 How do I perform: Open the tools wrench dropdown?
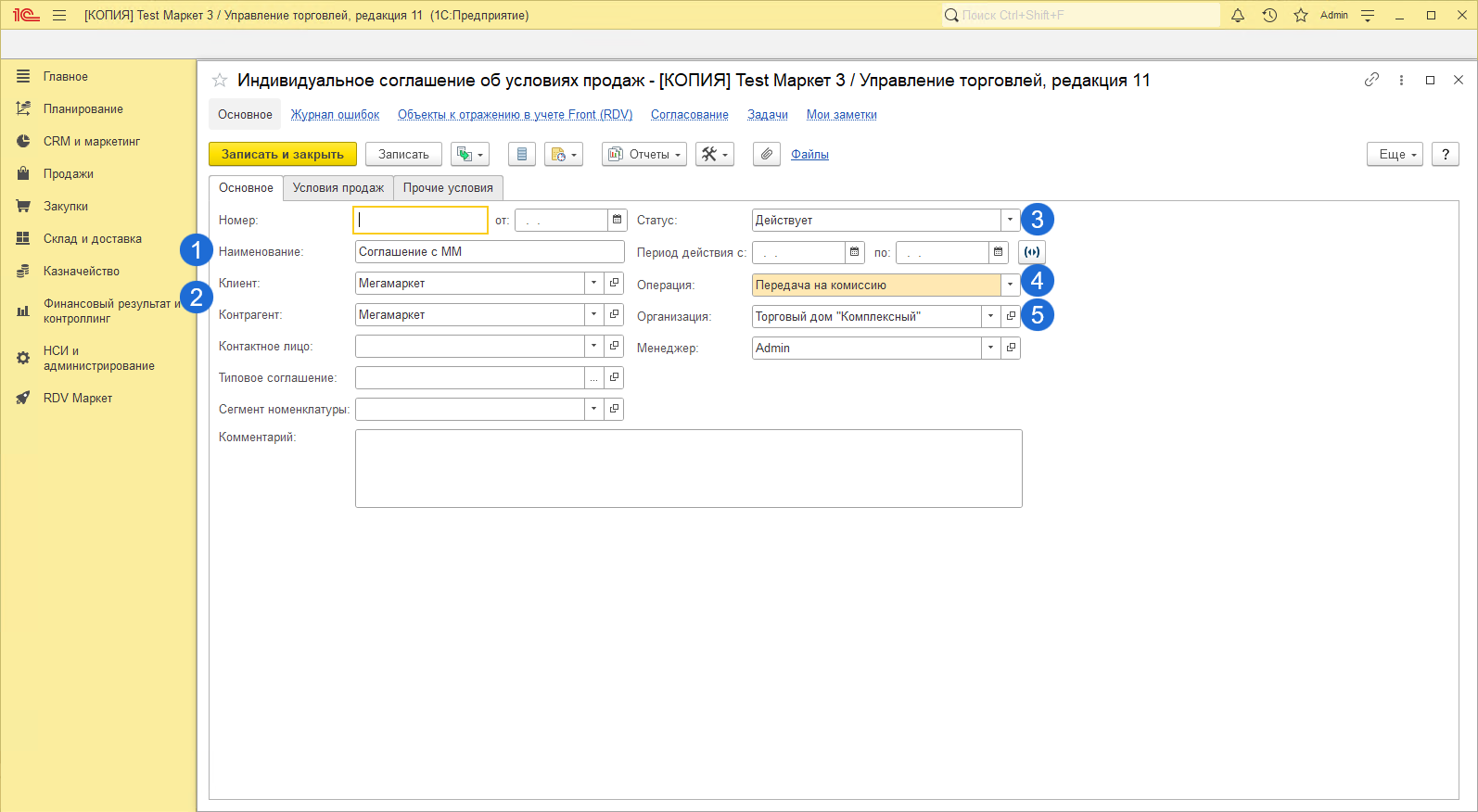pyautogui.click(x=715, y=154)
